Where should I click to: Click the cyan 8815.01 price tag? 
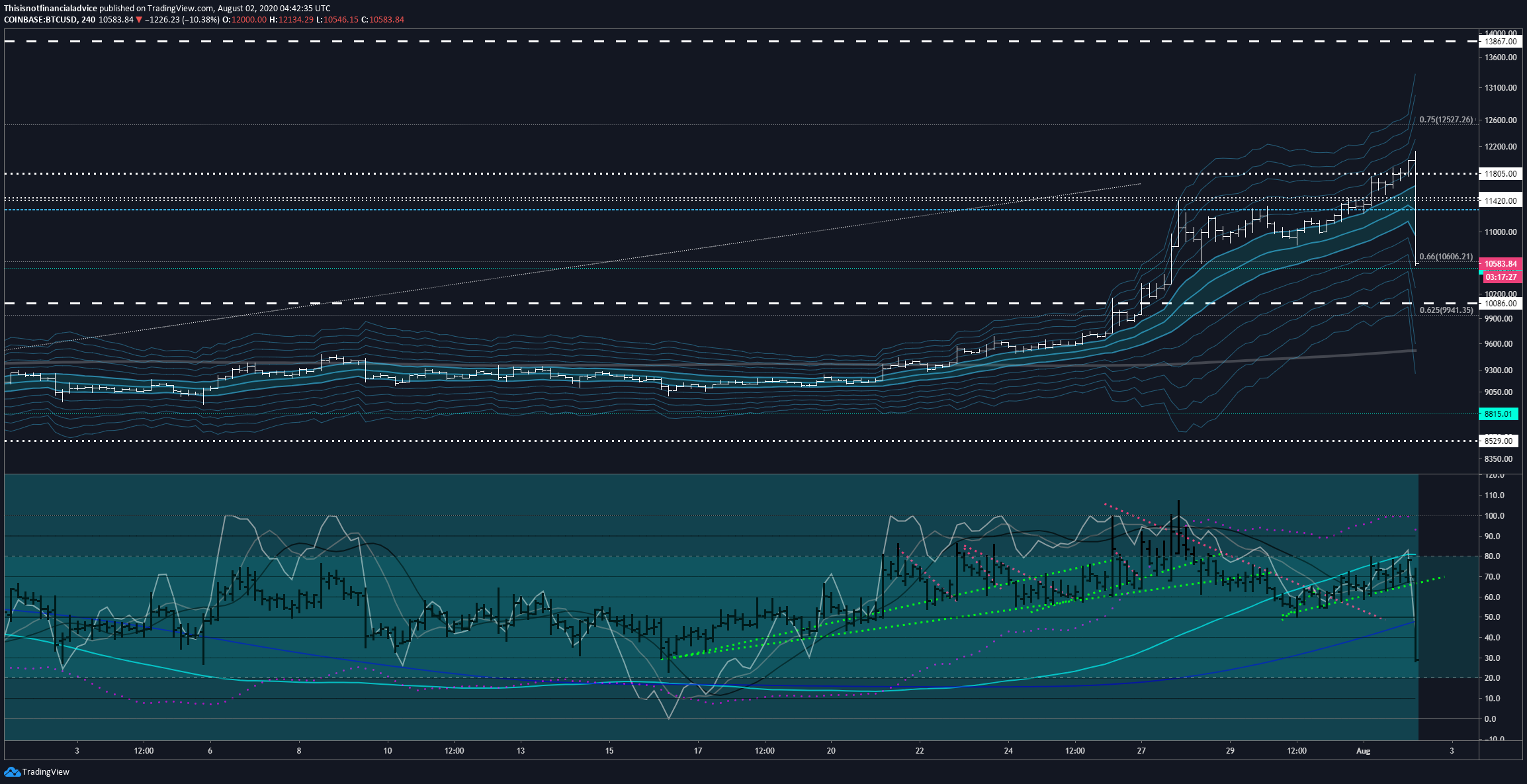point(1499,414)
